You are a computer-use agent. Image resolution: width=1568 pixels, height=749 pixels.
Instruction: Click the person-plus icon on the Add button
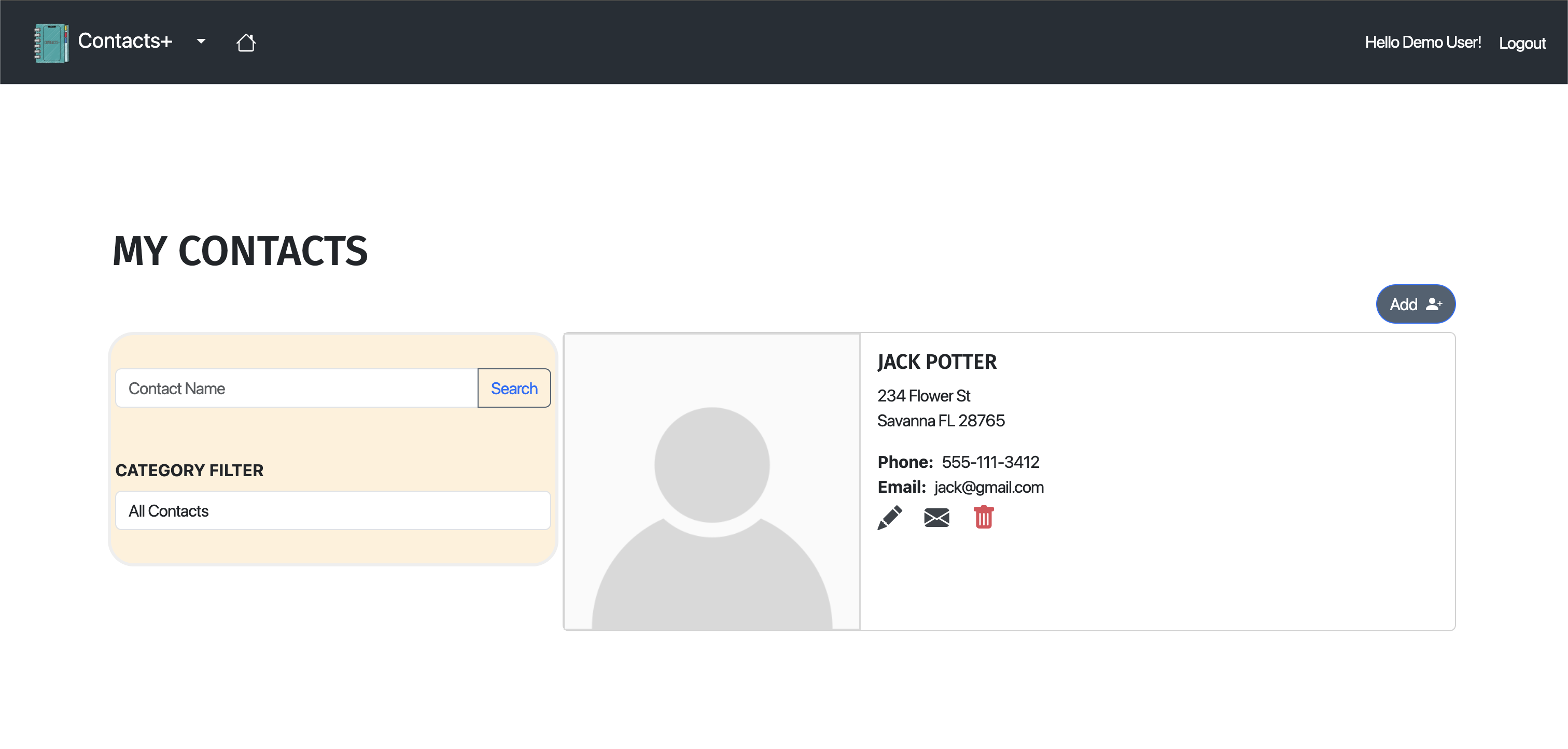coord(1434,304)
